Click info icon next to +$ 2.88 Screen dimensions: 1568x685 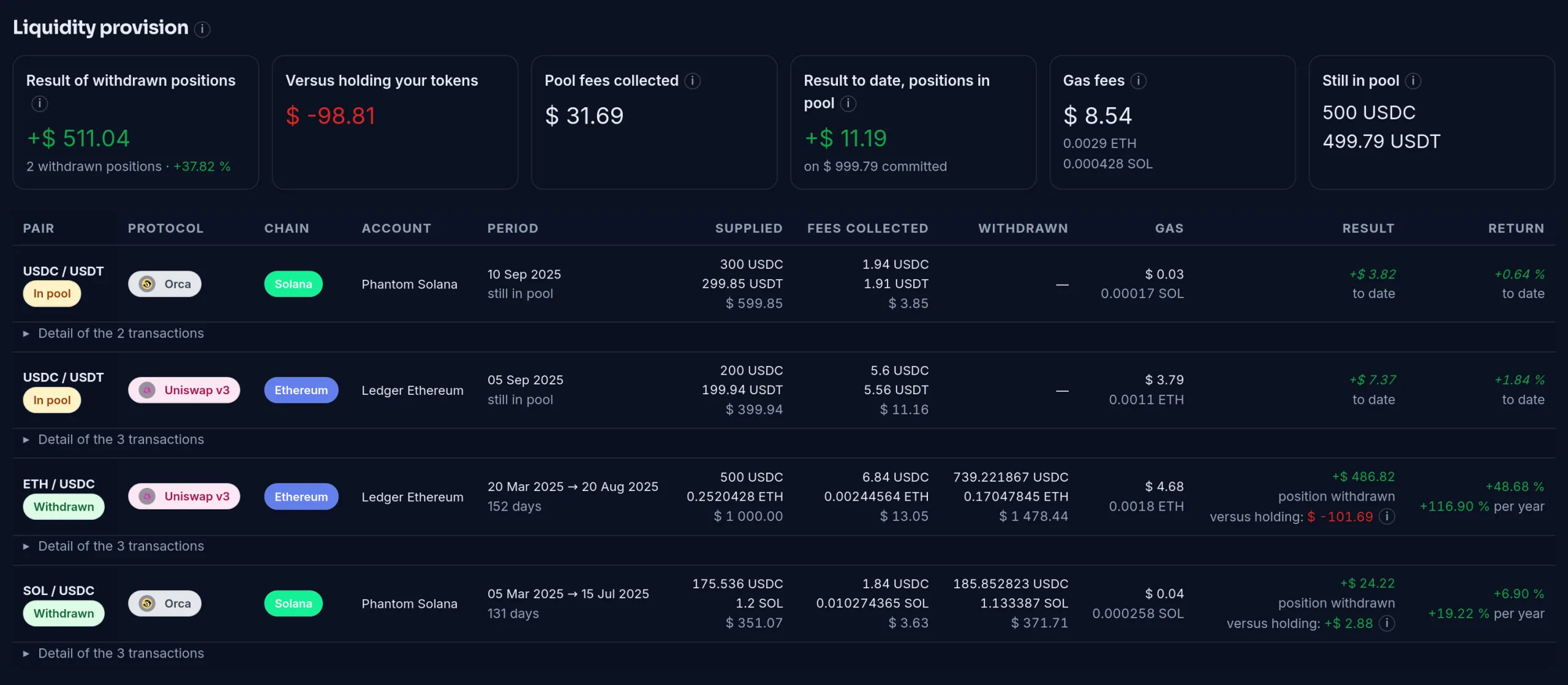tap(1387, 623)
